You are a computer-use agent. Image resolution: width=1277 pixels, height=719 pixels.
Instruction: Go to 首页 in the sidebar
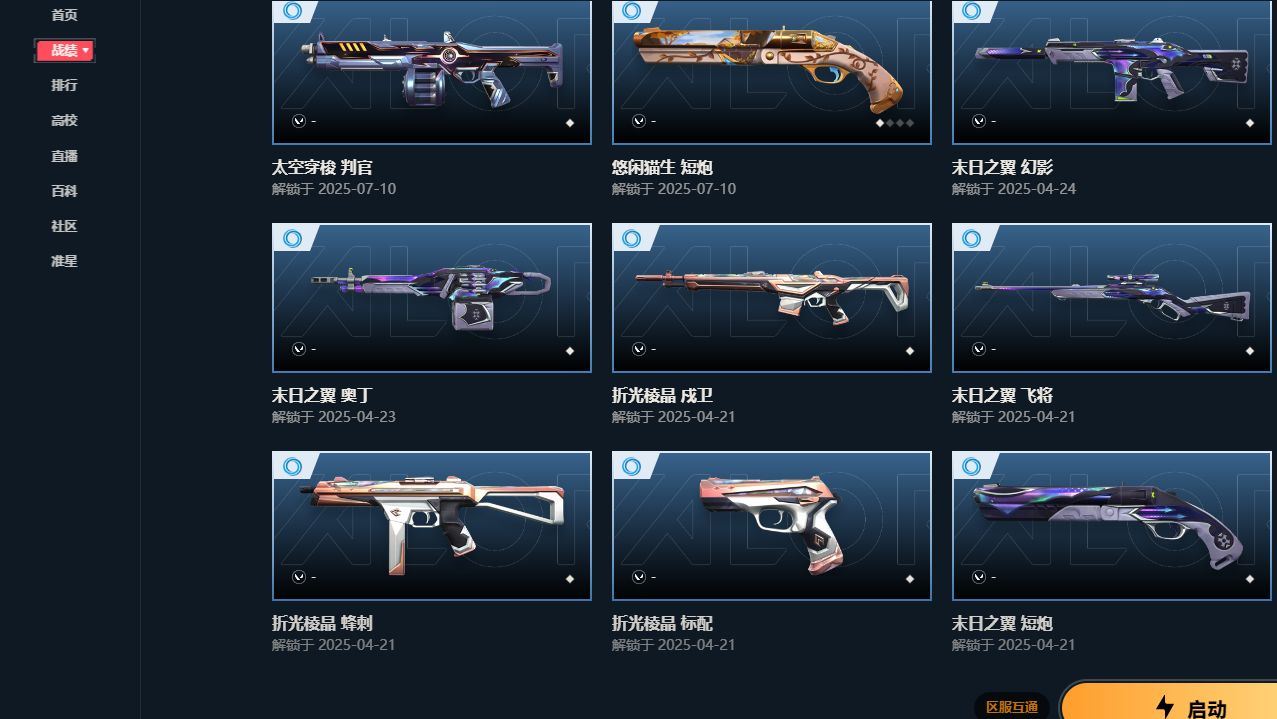point(64,15)
